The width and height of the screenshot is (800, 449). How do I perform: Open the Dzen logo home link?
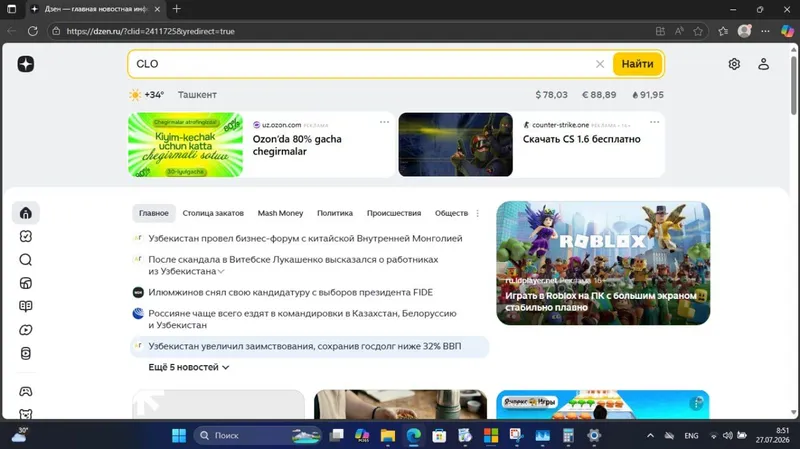point(26,64)
